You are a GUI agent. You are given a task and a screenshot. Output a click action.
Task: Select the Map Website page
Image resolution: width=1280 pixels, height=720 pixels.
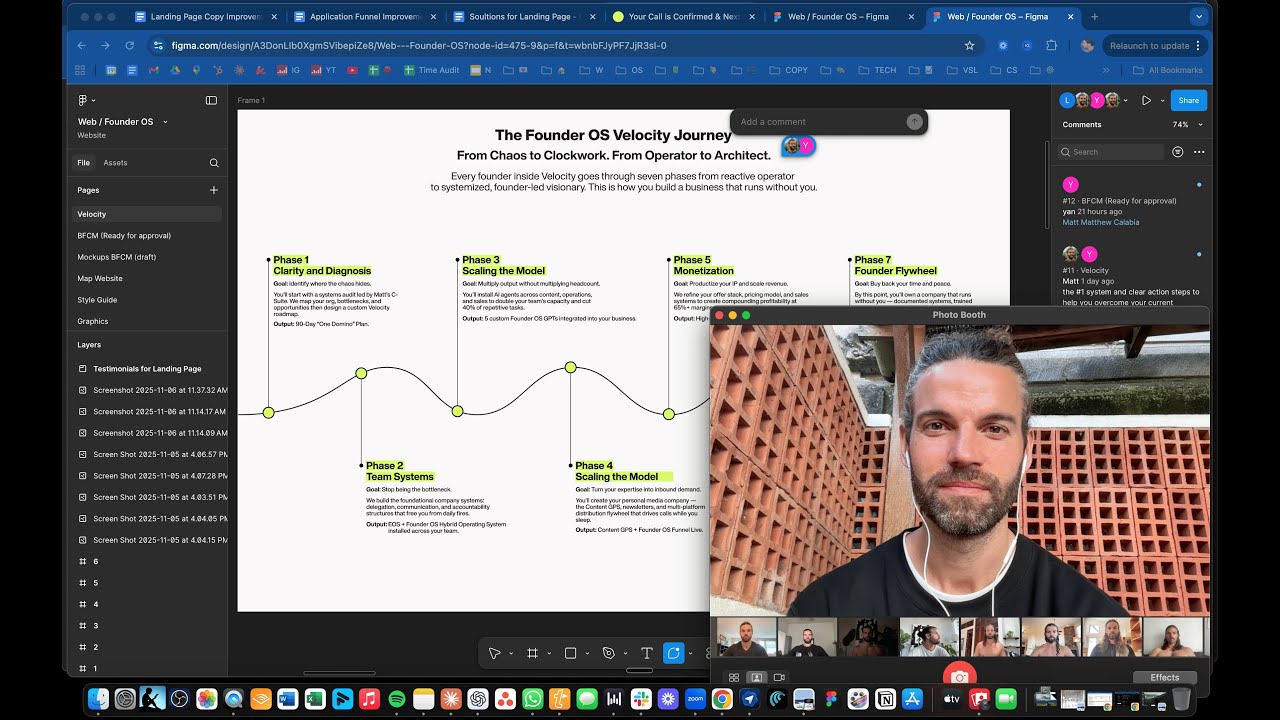(148, 278)
